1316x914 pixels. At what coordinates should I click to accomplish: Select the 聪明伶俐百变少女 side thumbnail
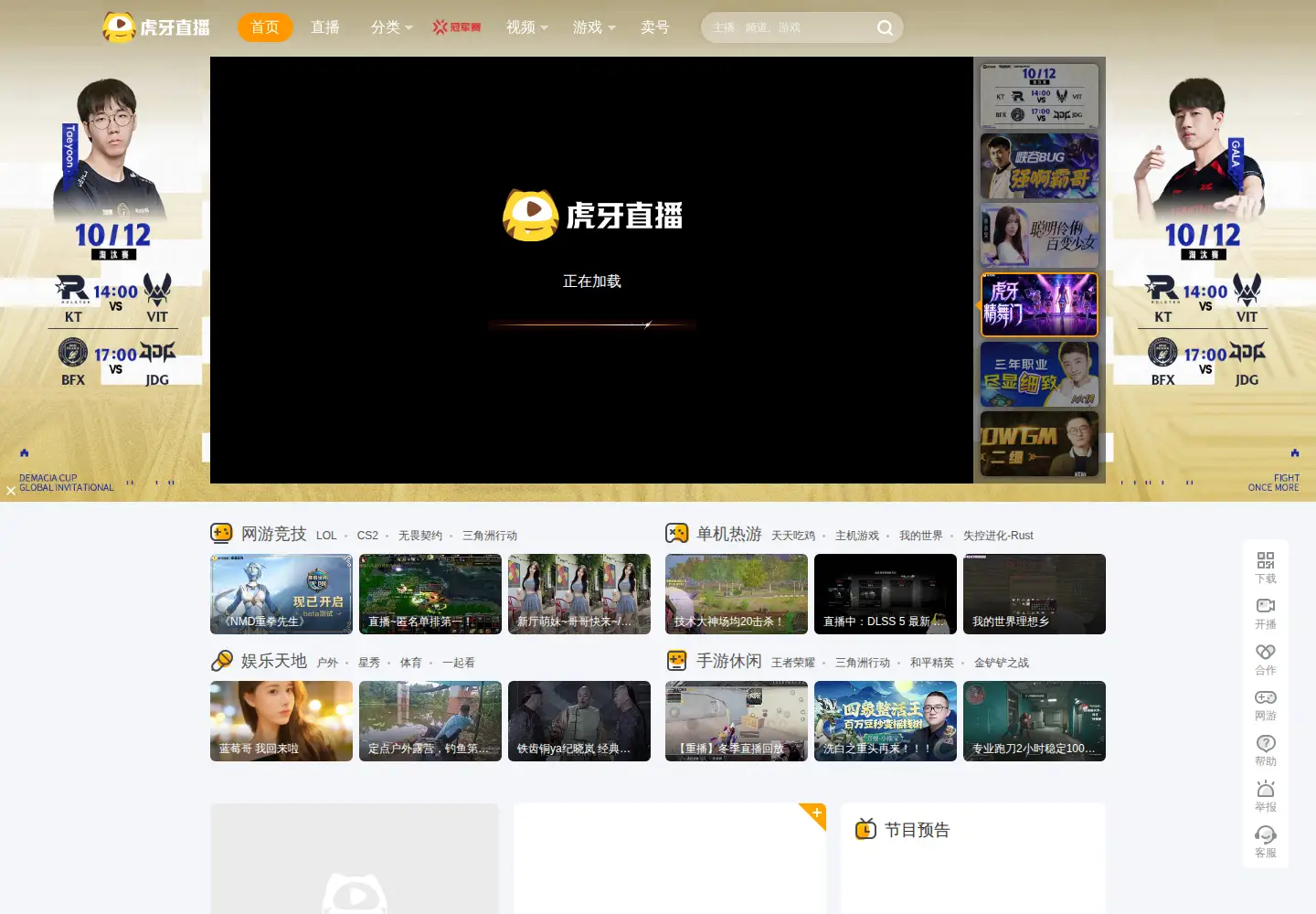click(x=1039, y=236)
